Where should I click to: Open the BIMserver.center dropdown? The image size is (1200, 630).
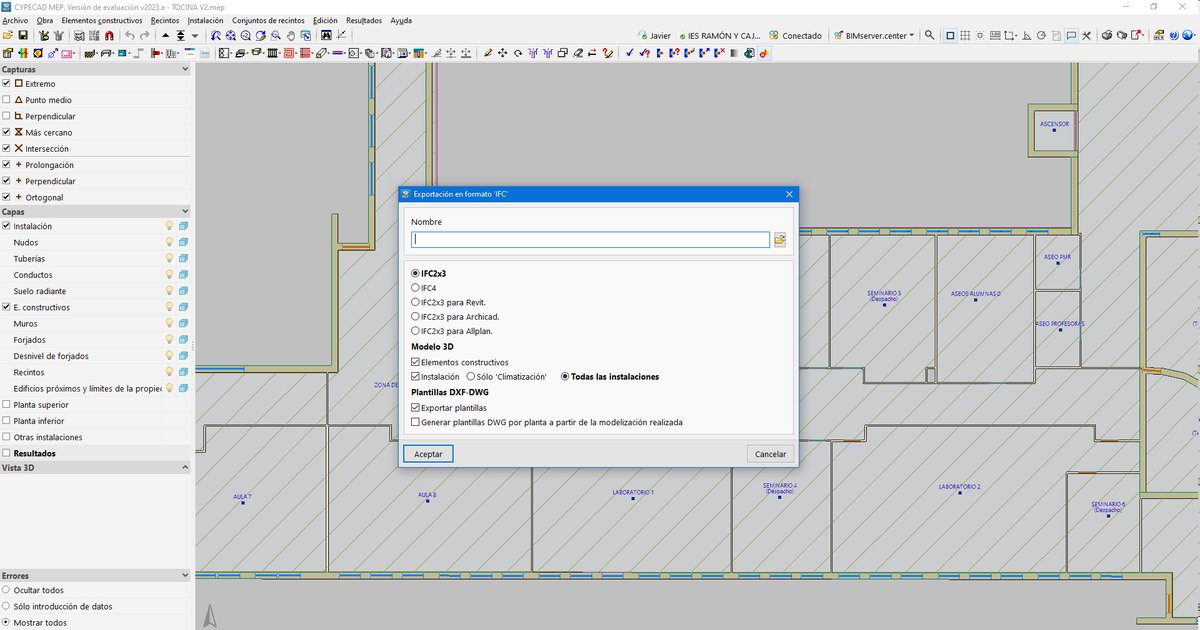tap(878, 35)
